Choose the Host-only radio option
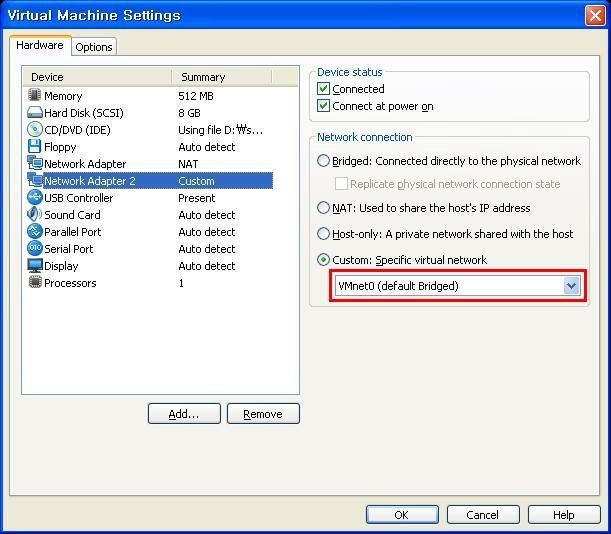This screenshot has height=534, width=611. tap(323, 233)
